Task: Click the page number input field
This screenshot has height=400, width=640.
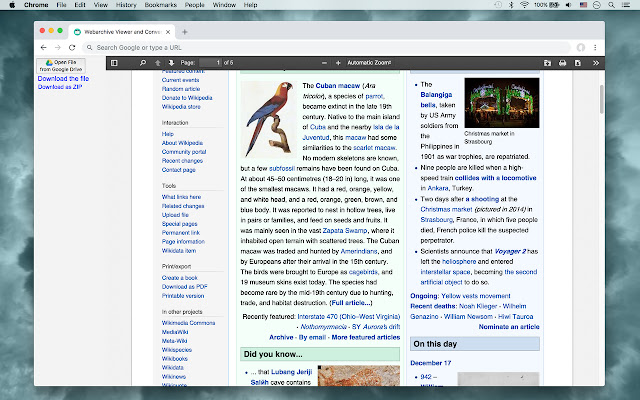Action: click(209, 63)
